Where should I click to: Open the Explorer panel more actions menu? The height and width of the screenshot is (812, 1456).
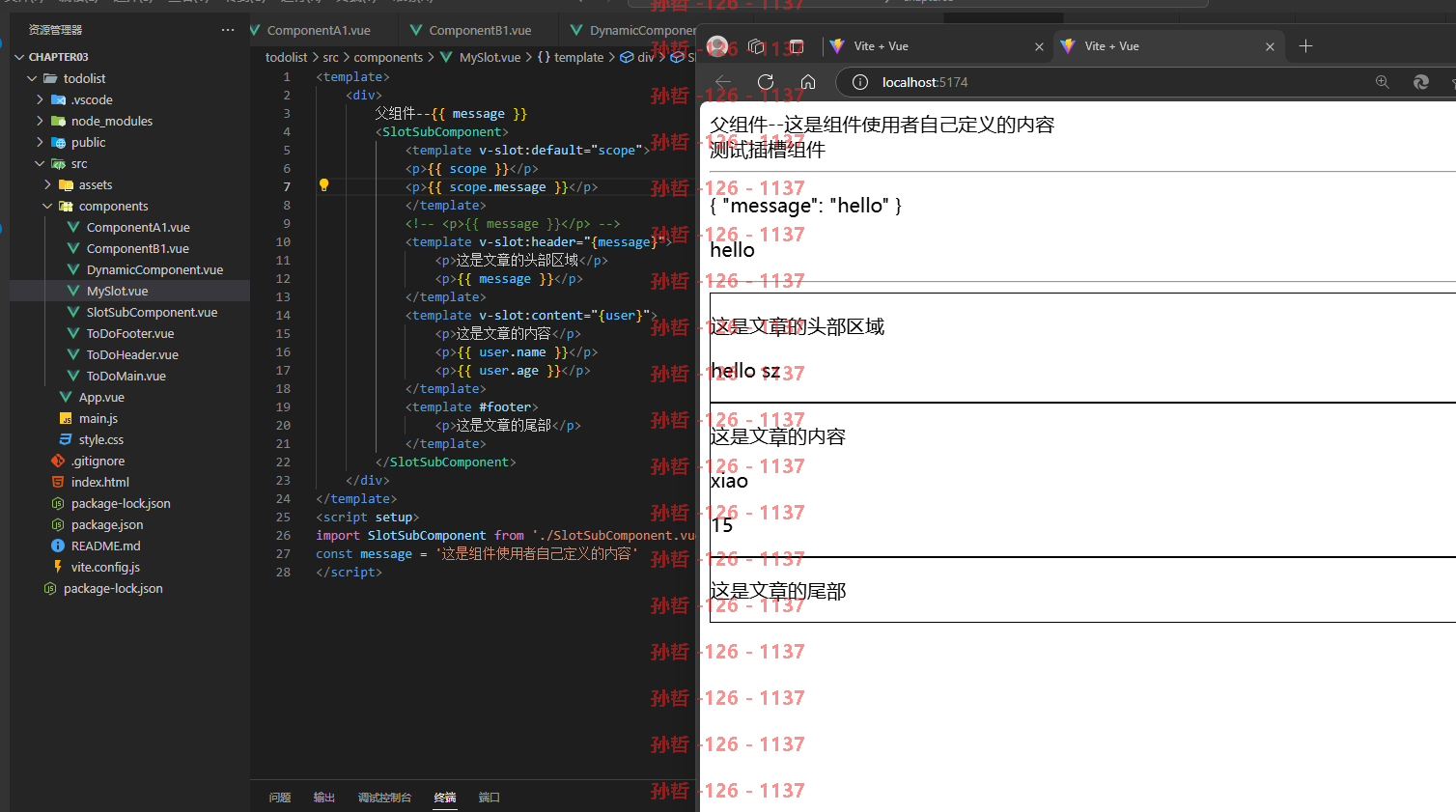coord(228,30)
